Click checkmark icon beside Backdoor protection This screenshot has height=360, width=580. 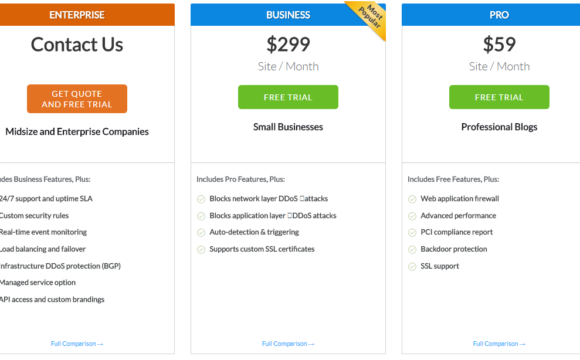click(x=412, y=250)
